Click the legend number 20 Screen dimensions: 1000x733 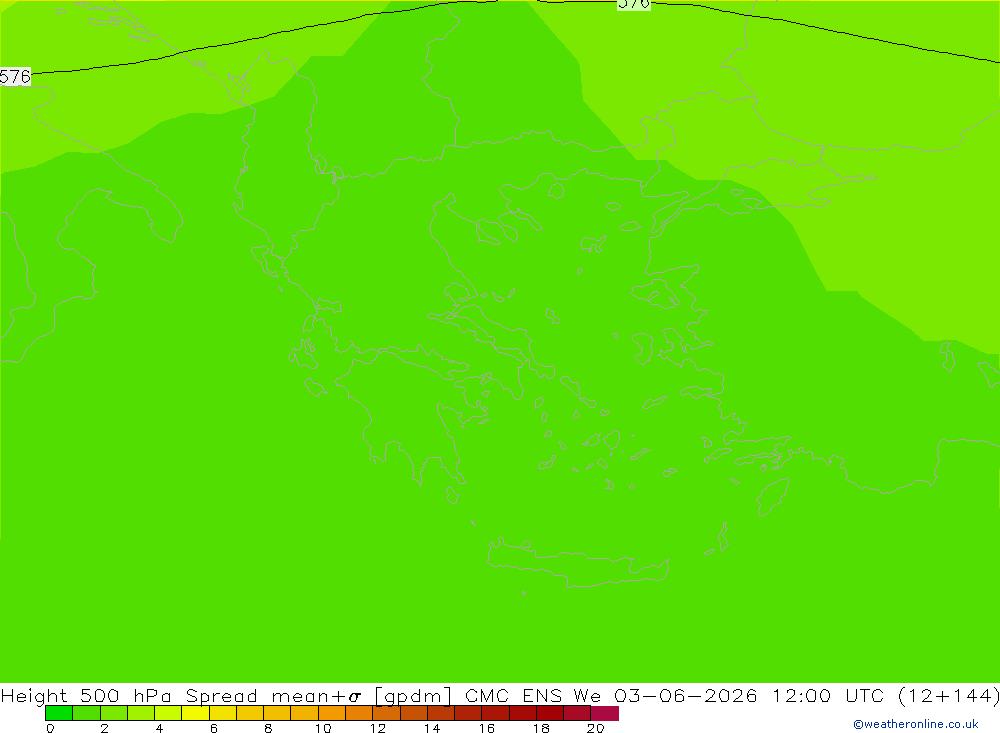pos(596,728)
